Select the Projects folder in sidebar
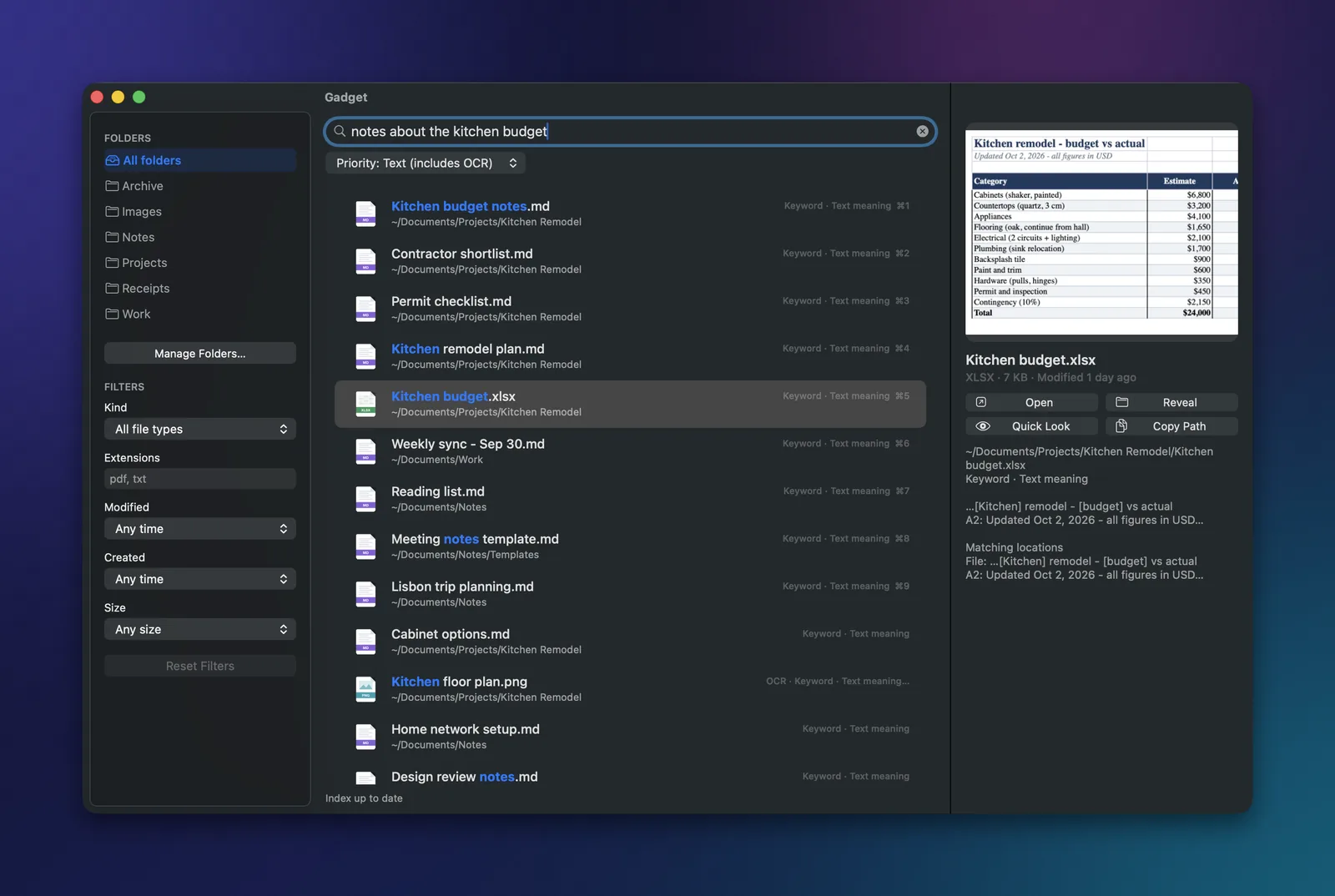This screenshot has height=896, width=1335. pyautogui.click(x=200, y=263)
